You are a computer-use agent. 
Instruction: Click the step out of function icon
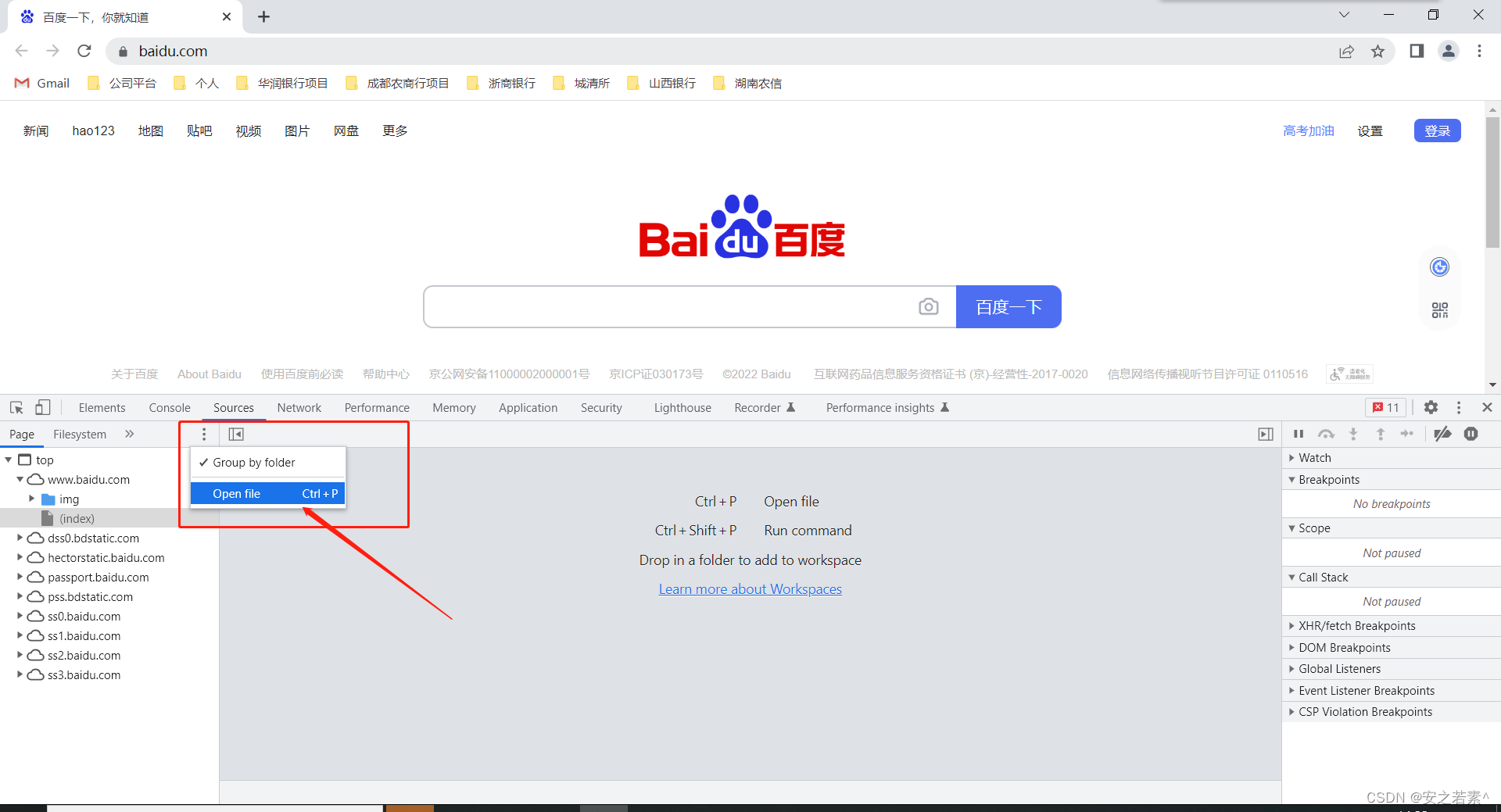(1381, 434)
